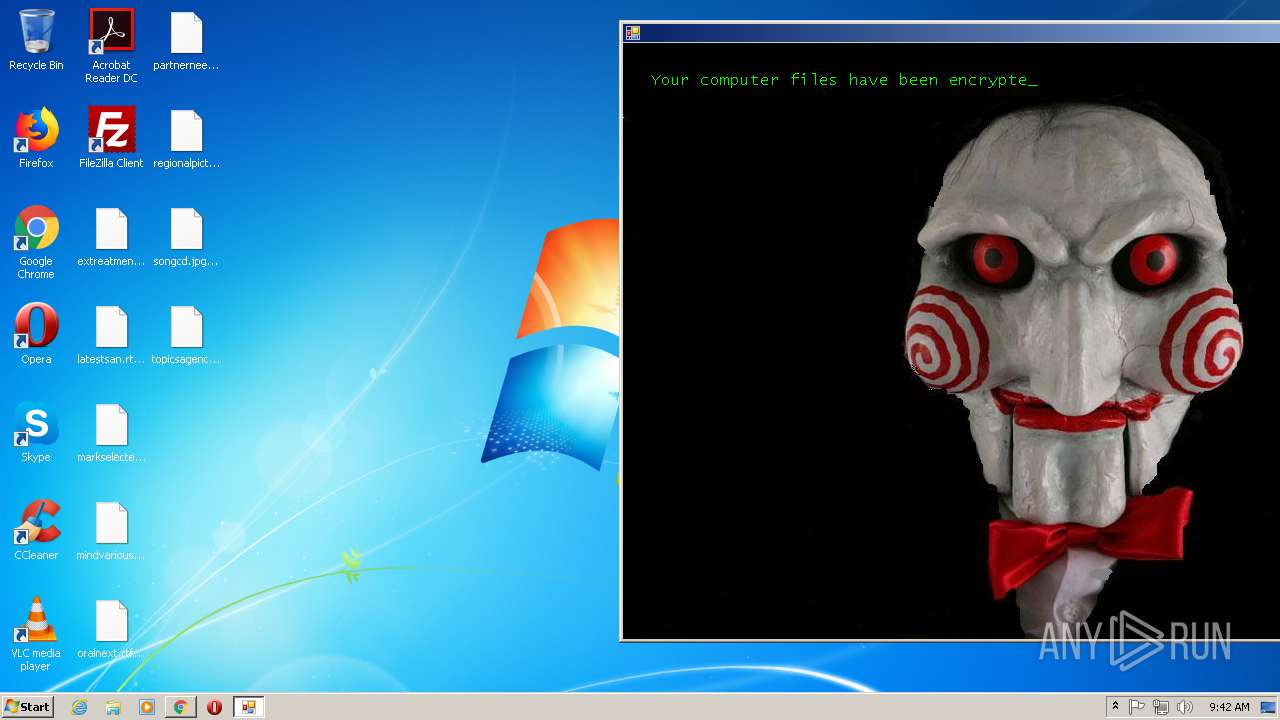
Task: Open the CCleaner desktop shortcut
Action: [x=36, y=531]
